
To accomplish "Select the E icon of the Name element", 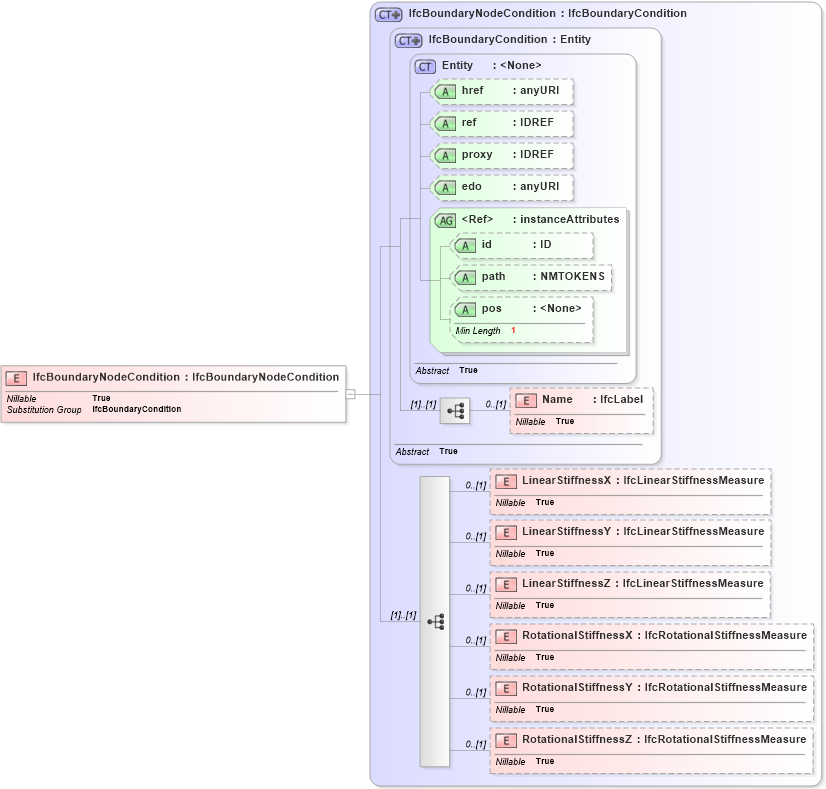I will click(x=524, y=397).
